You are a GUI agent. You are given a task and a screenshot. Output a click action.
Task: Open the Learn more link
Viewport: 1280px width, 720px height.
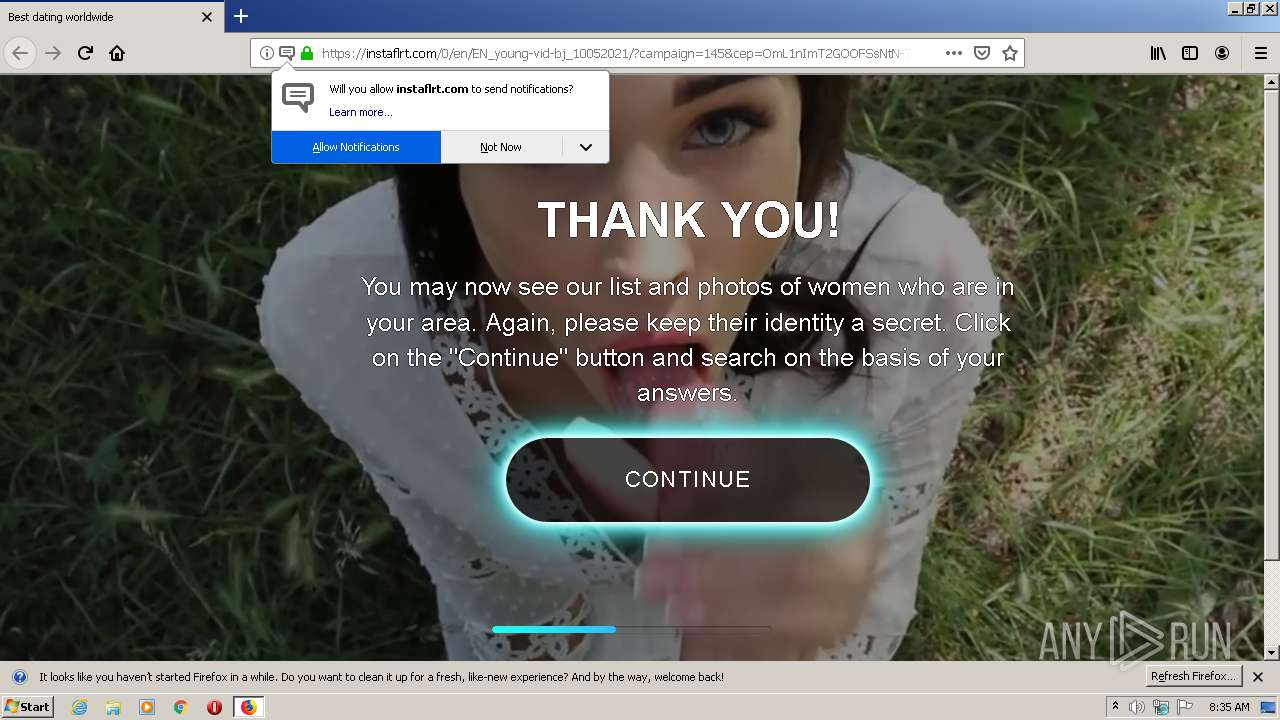click(x=360, y=112)
